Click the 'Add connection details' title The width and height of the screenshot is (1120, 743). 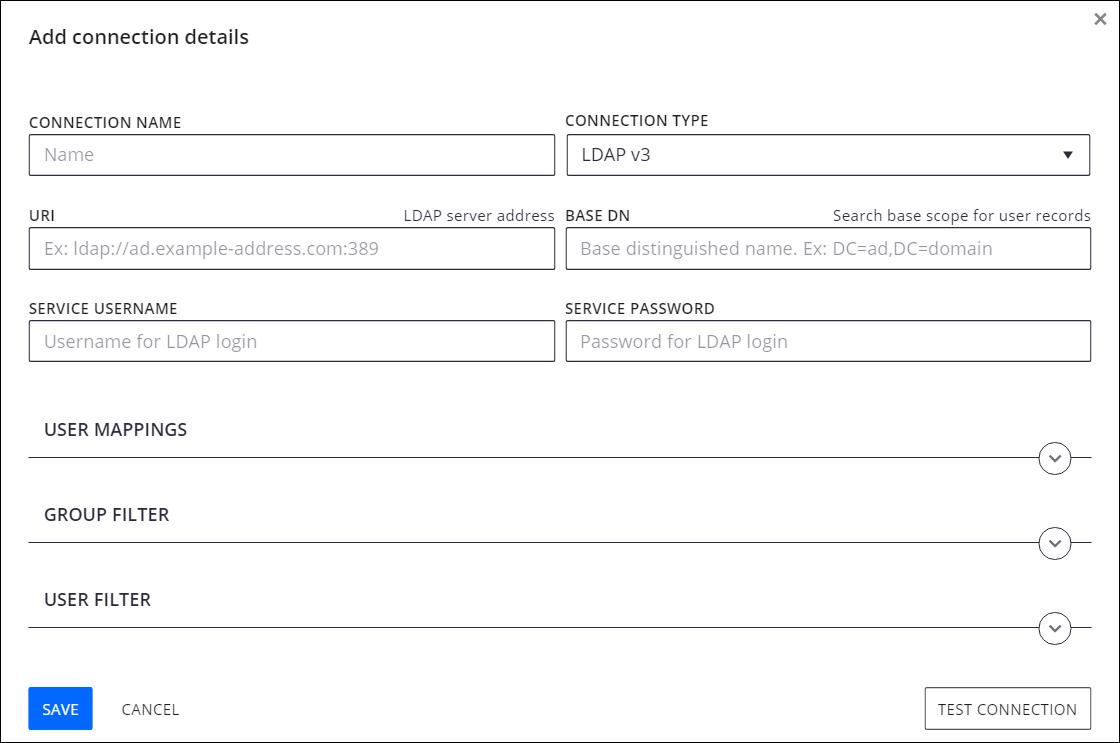139,37
